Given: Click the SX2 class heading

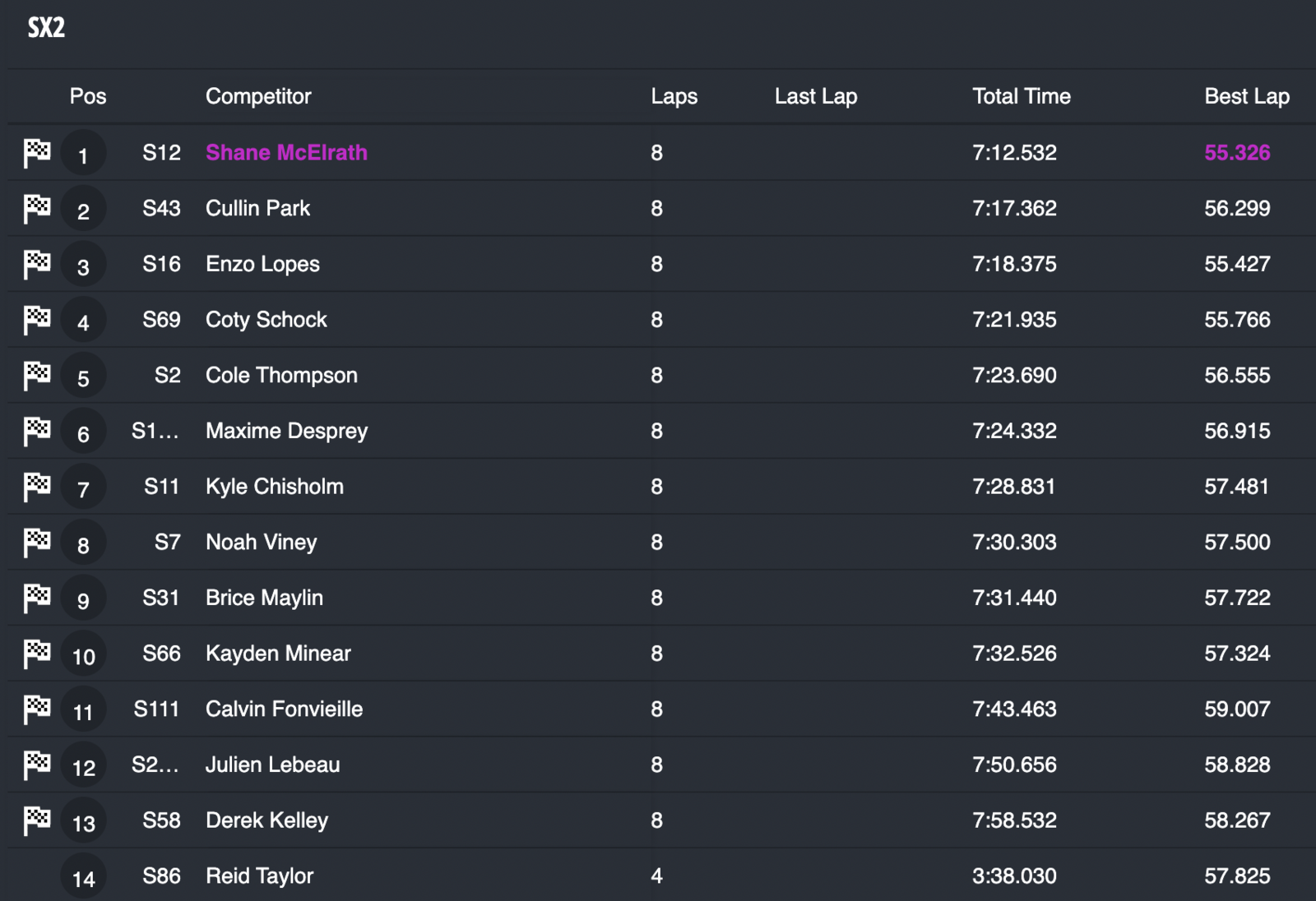Looking at the screenshot, I should (46, 28).
